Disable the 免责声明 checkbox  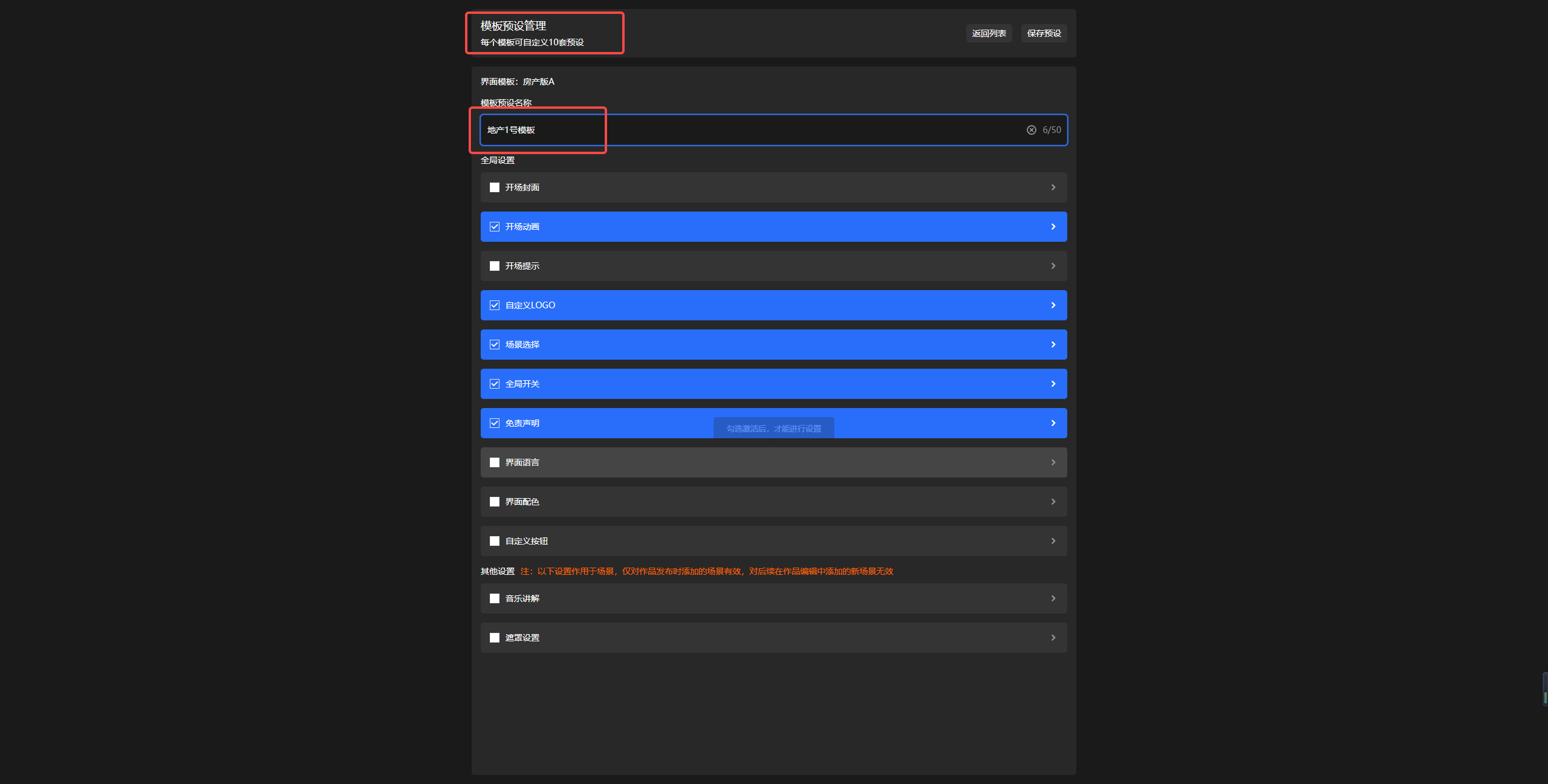pos(495,423)
